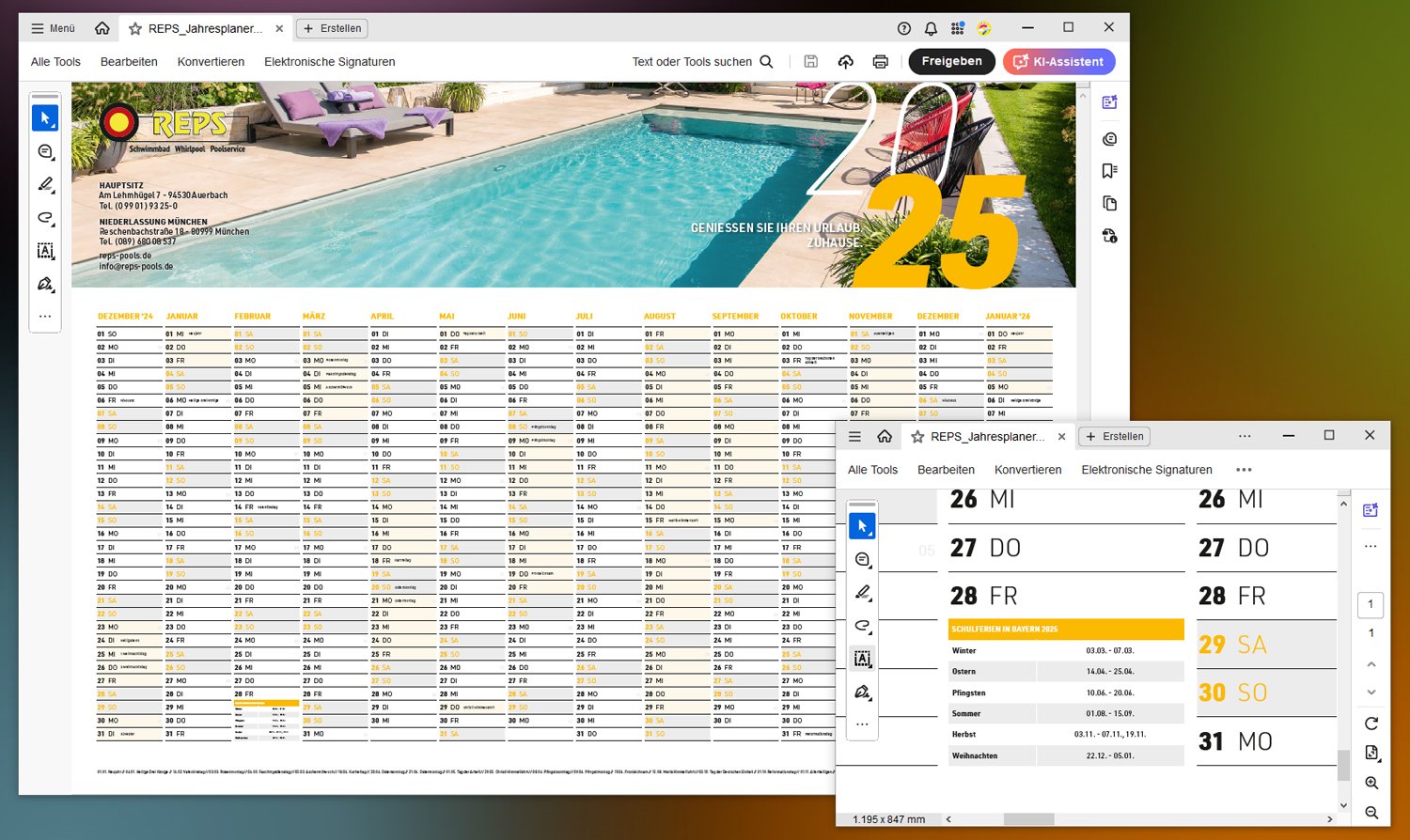
Task: Click the page number box in the small window
Action: (1371, 604)
